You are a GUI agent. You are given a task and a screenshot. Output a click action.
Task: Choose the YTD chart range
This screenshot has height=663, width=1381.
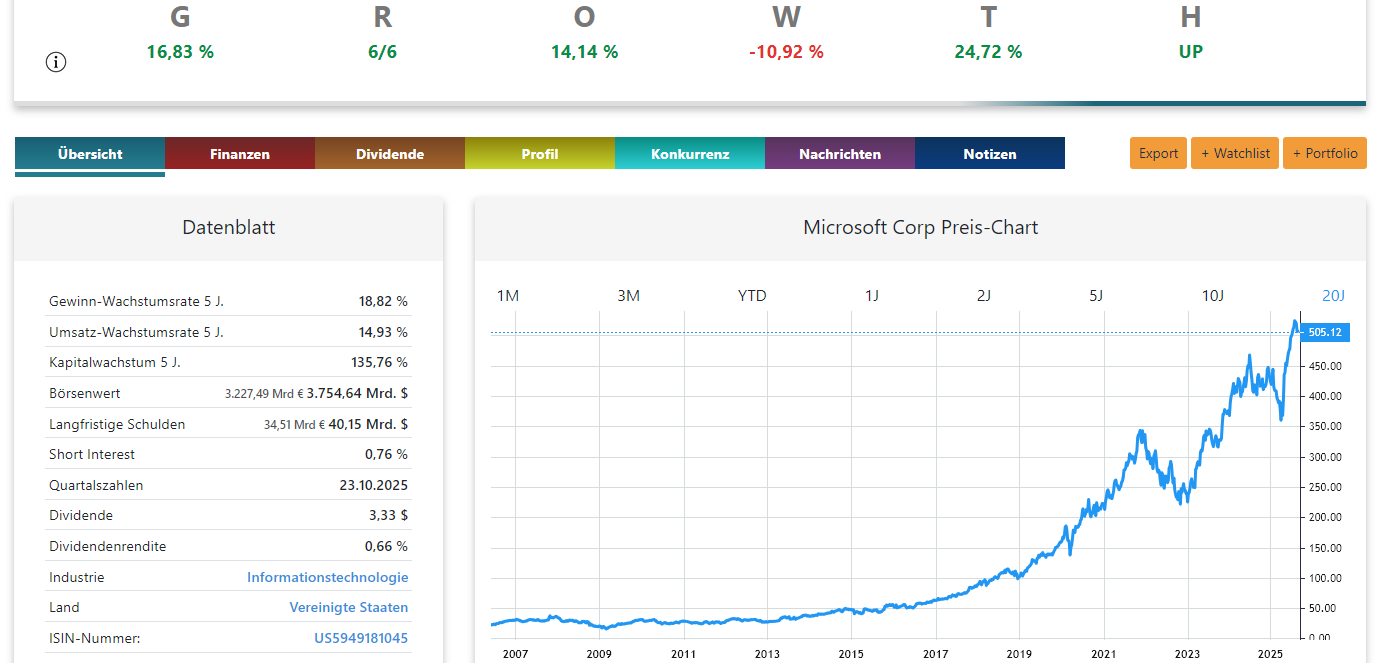[x=752, y=296]
